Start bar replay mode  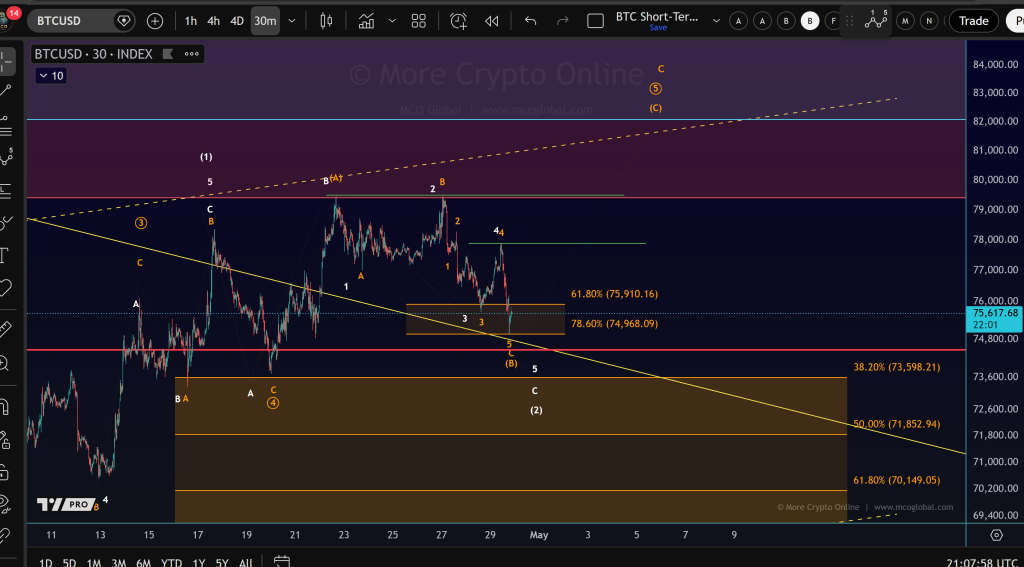click(x=491, y=20)
